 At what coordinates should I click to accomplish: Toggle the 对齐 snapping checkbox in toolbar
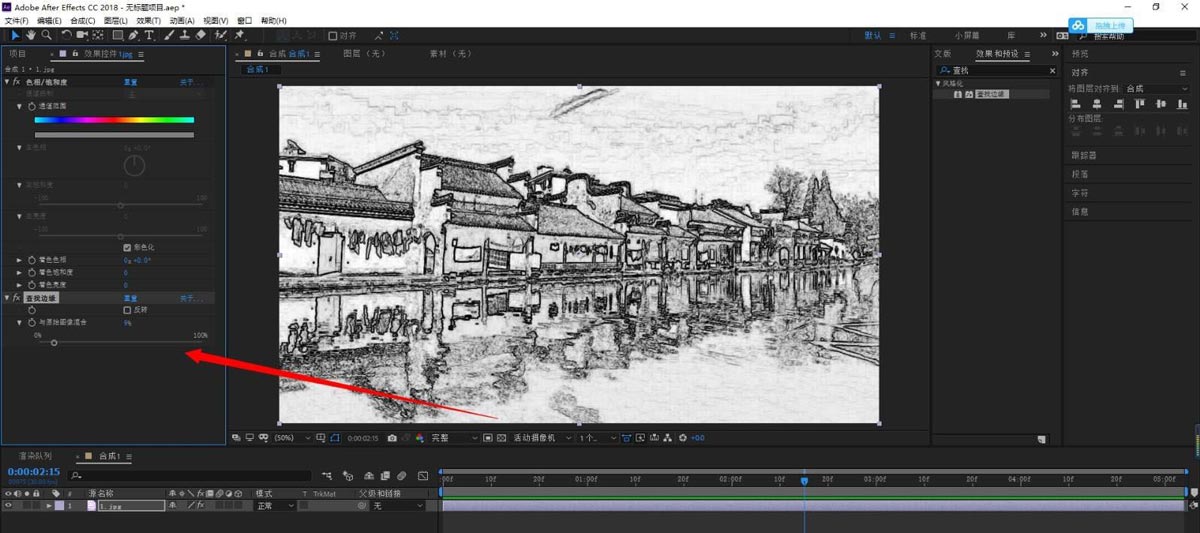coord(333,36)
